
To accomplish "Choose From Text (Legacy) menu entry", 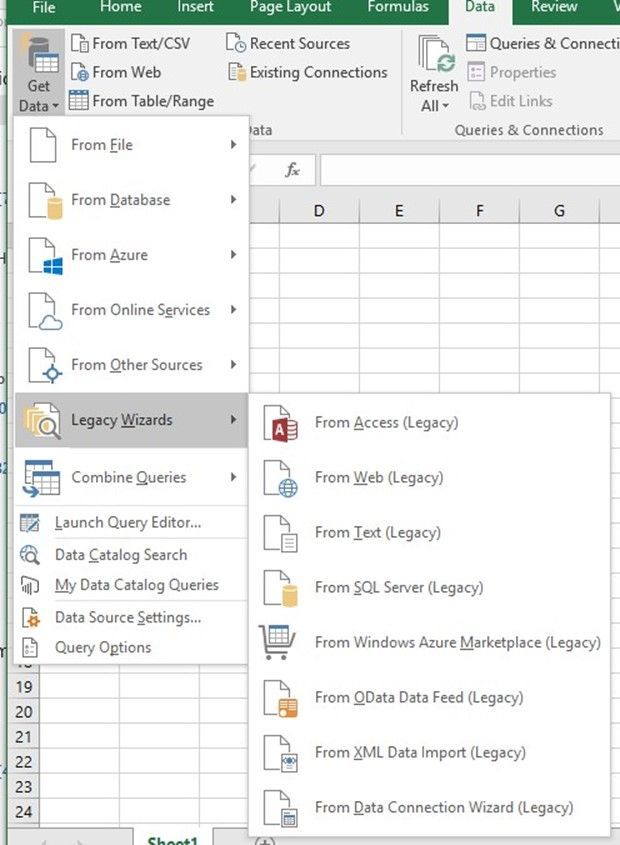I will pyautogui.click(x=430, y=533).
